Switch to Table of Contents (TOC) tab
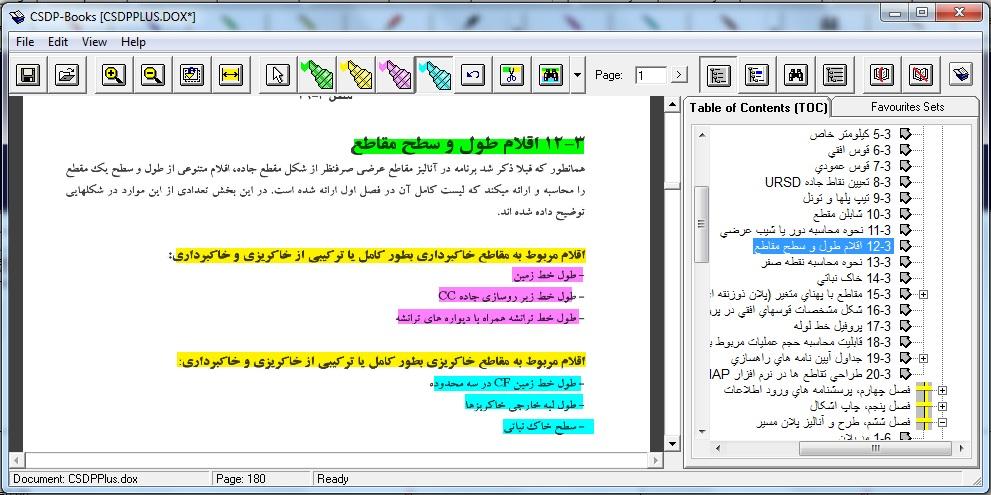 (x=758, y=107)
